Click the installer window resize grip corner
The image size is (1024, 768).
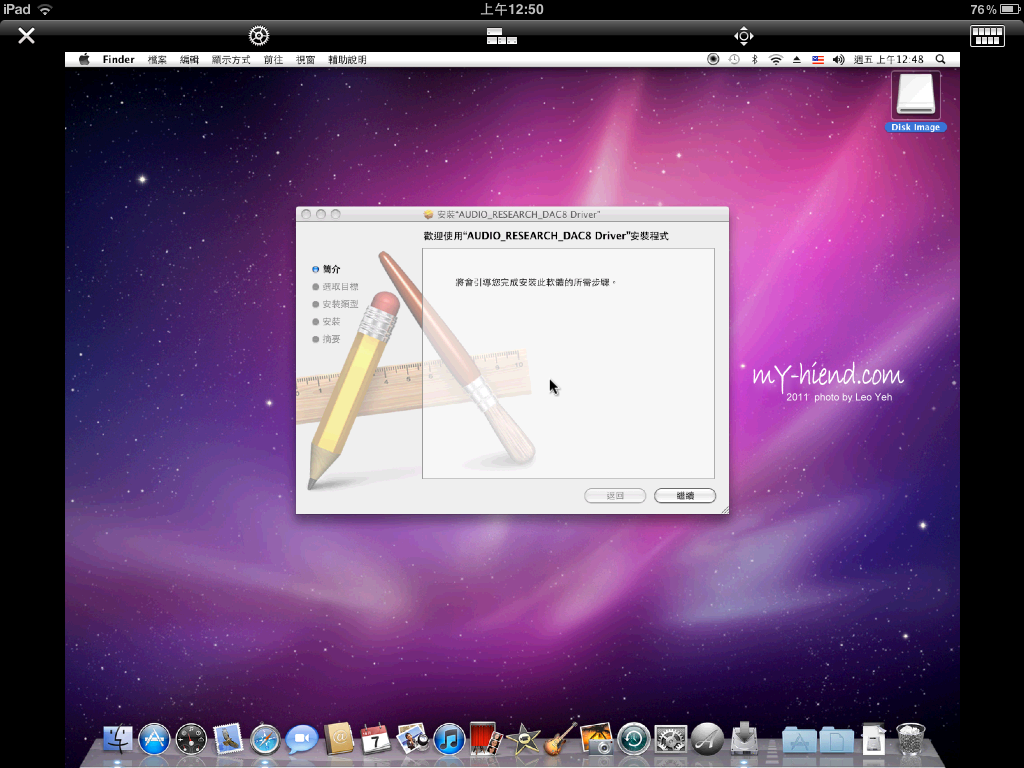(724, 509)
